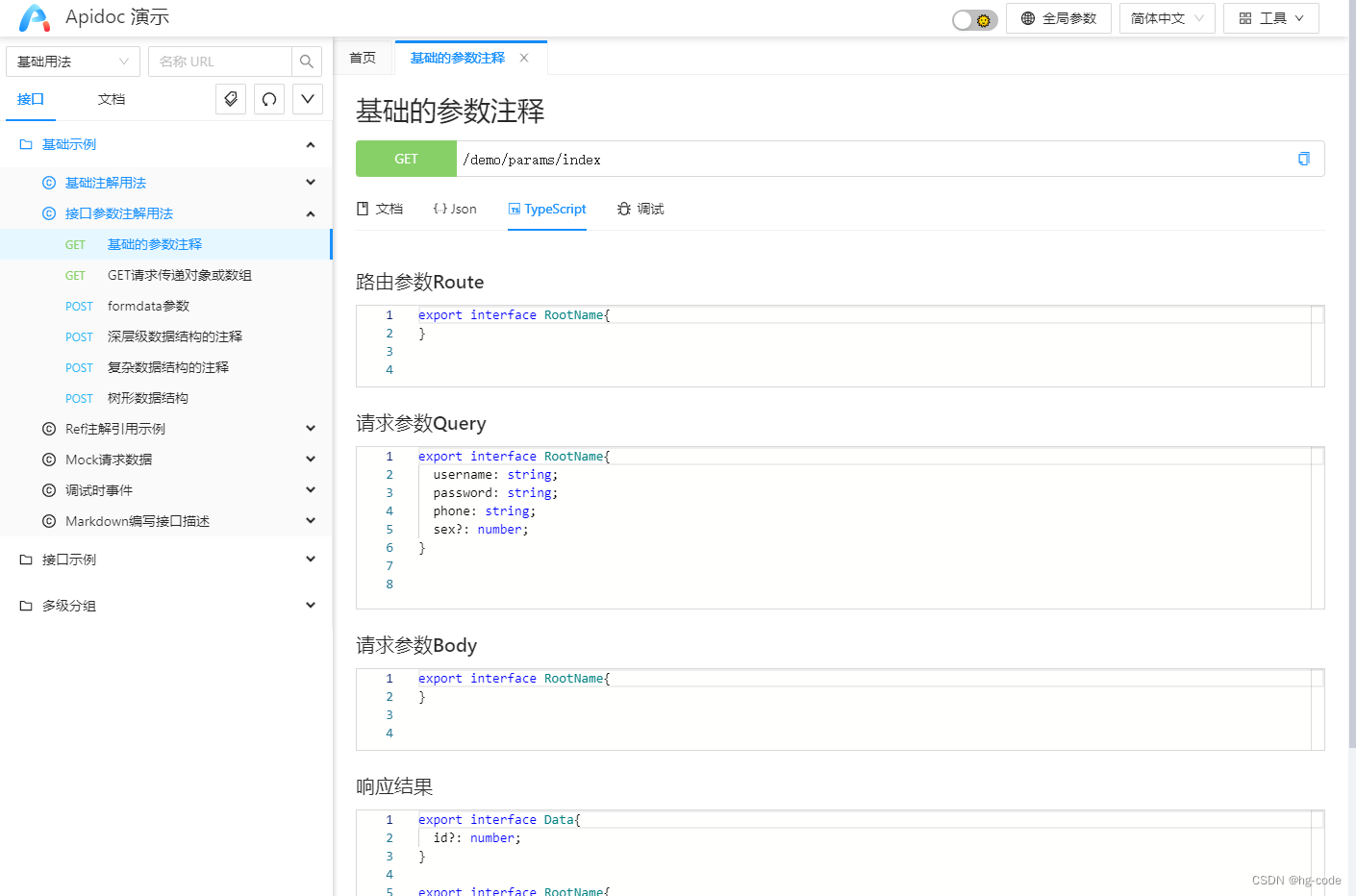Select the 基础示例 folder
This screenshot has height=896, width=1356.
[166, 144]
